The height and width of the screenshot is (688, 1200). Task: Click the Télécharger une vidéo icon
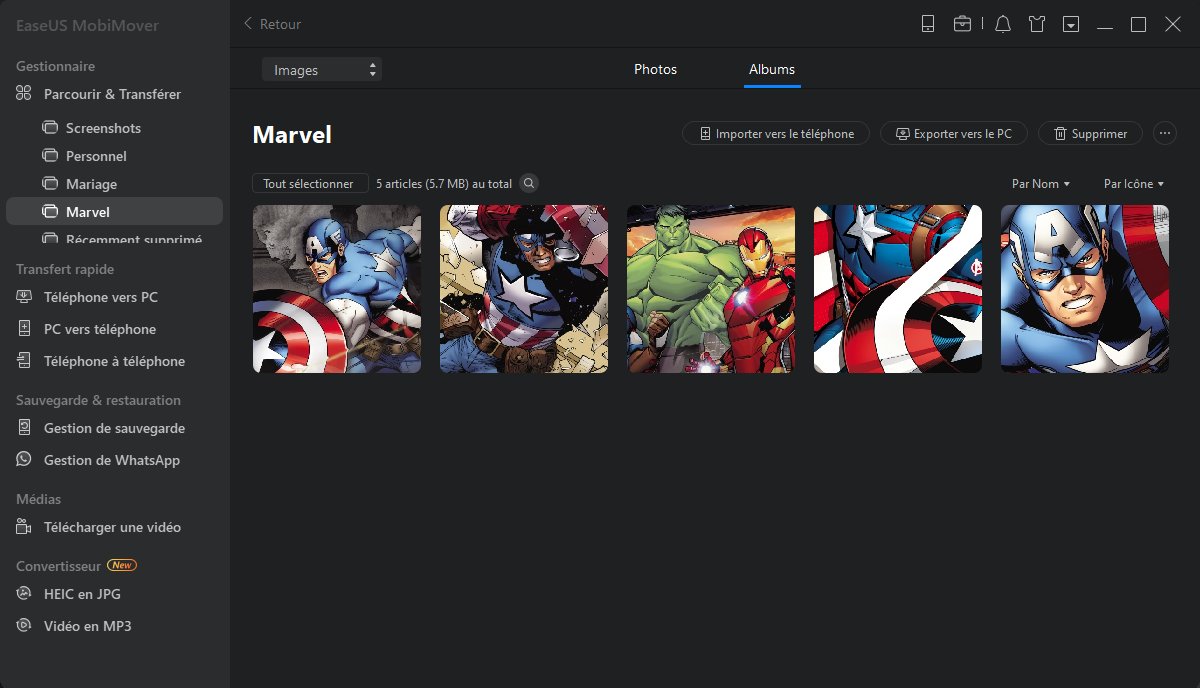coord(24,527)
